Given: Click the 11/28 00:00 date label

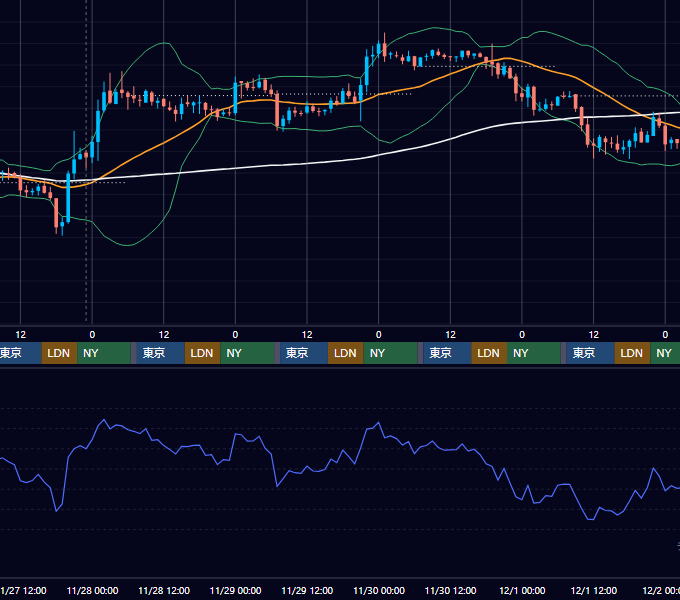Looking at the screenshot, I should pos(92,590).
